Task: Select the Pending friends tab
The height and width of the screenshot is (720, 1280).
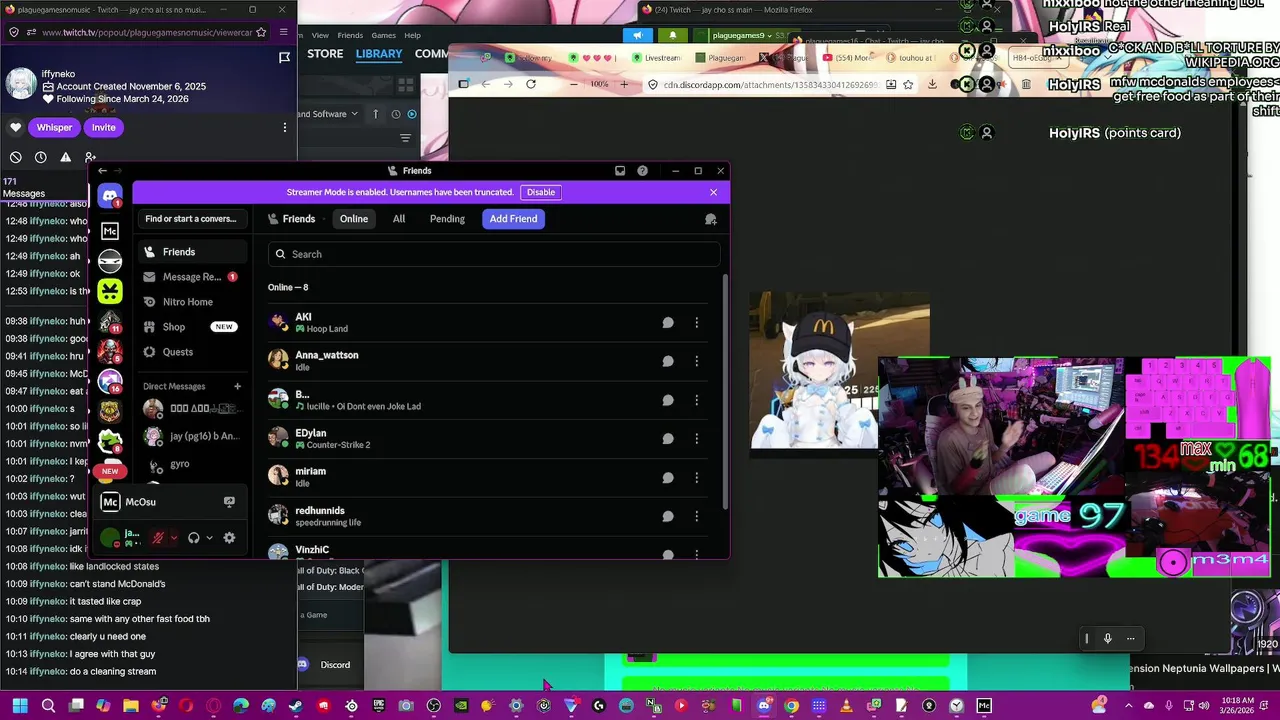Action: point(447,219)
